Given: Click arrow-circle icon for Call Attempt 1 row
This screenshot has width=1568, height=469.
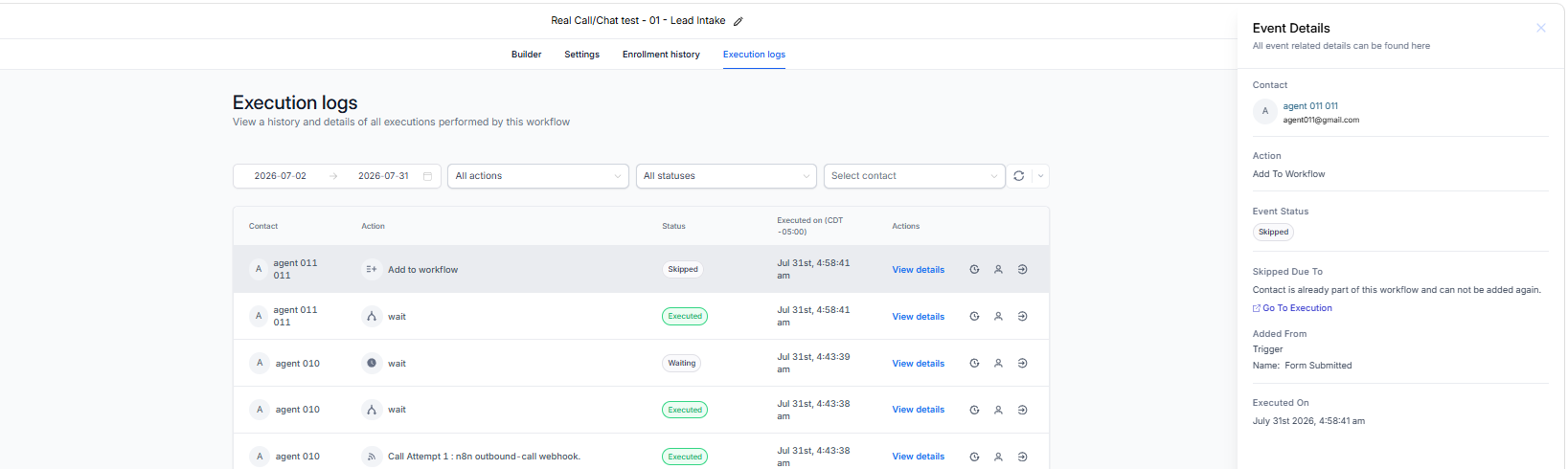Looking at the screenshot, I should coord(1022,457).
